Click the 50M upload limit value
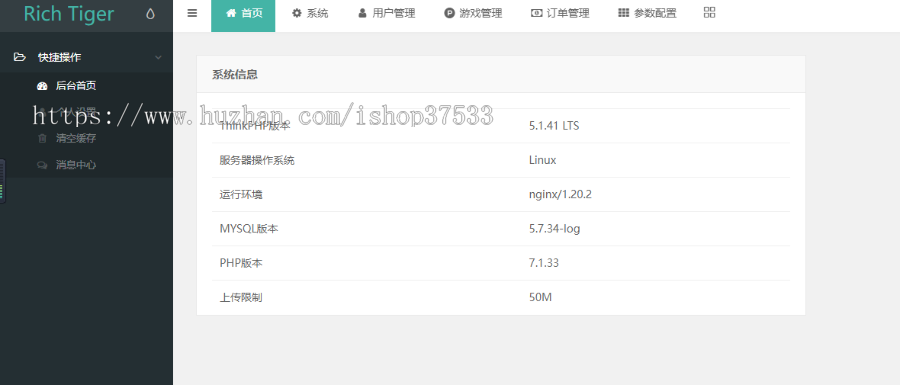The height and width of the screenshot is (385, 900). click(540, 297)
